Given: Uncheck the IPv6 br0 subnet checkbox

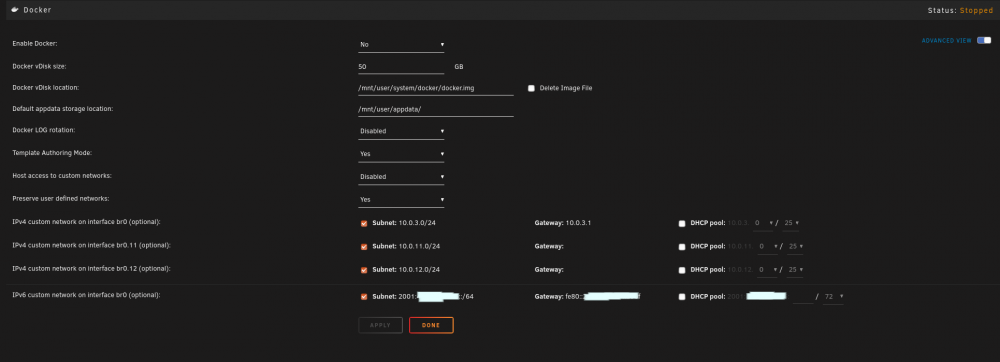Looking at the screenshot, I should pyautogui.click(x=364, y=297).
